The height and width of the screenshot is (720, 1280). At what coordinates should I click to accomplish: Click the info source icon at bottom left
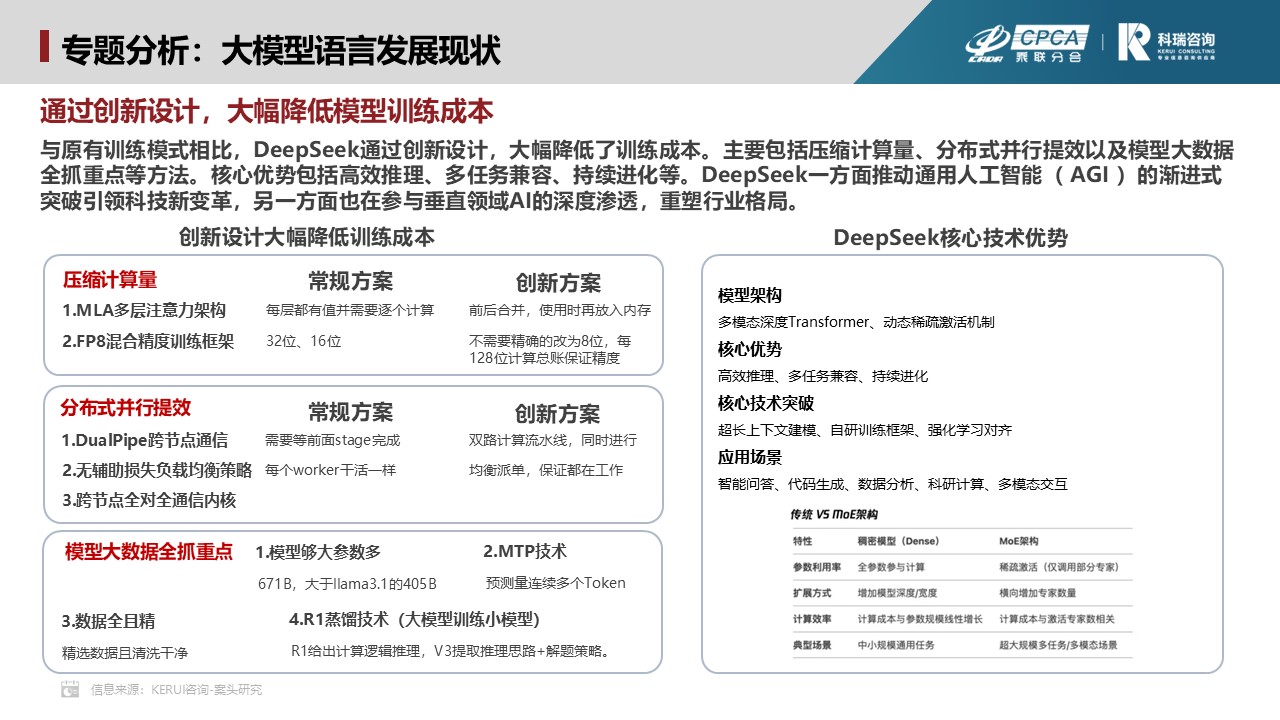pyautogui.click(x=70, y=688)
